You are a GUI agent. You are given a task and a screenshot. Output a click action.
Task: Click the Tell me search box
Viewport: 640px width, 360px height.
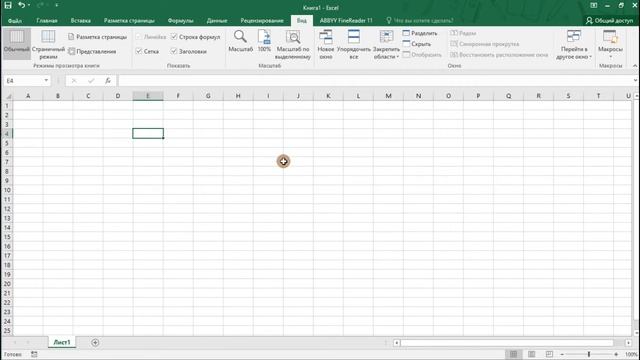[x=420, y=20]
